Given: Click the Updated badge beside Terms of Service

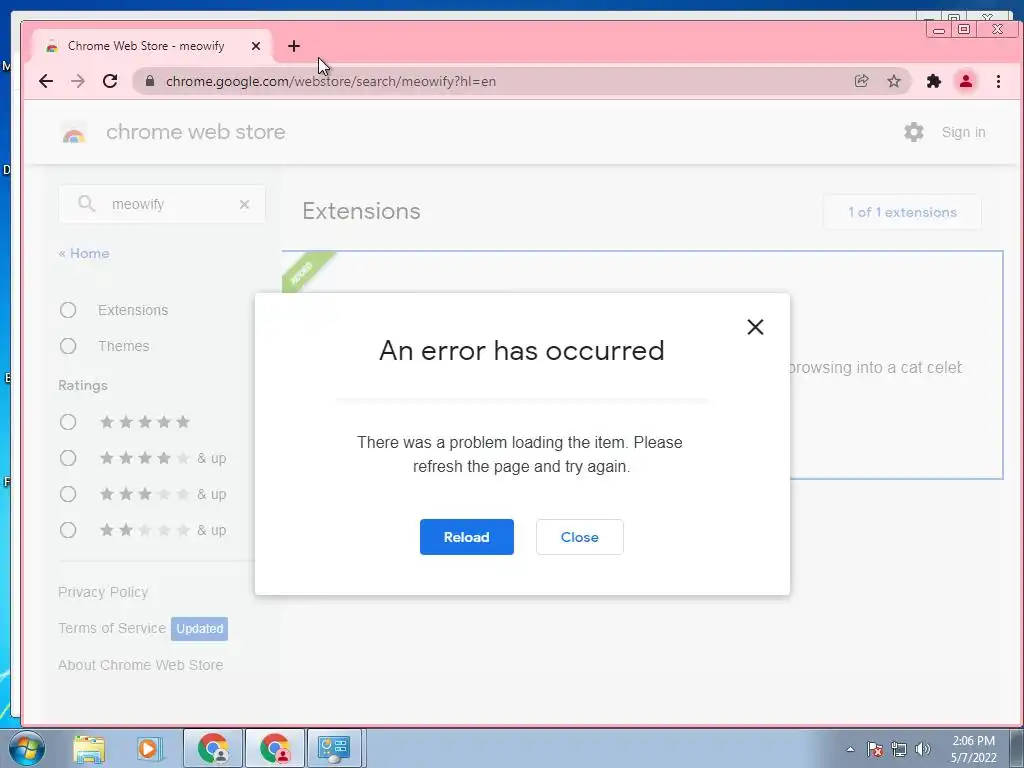Looking at the screenshot, I should coord(199,628).
